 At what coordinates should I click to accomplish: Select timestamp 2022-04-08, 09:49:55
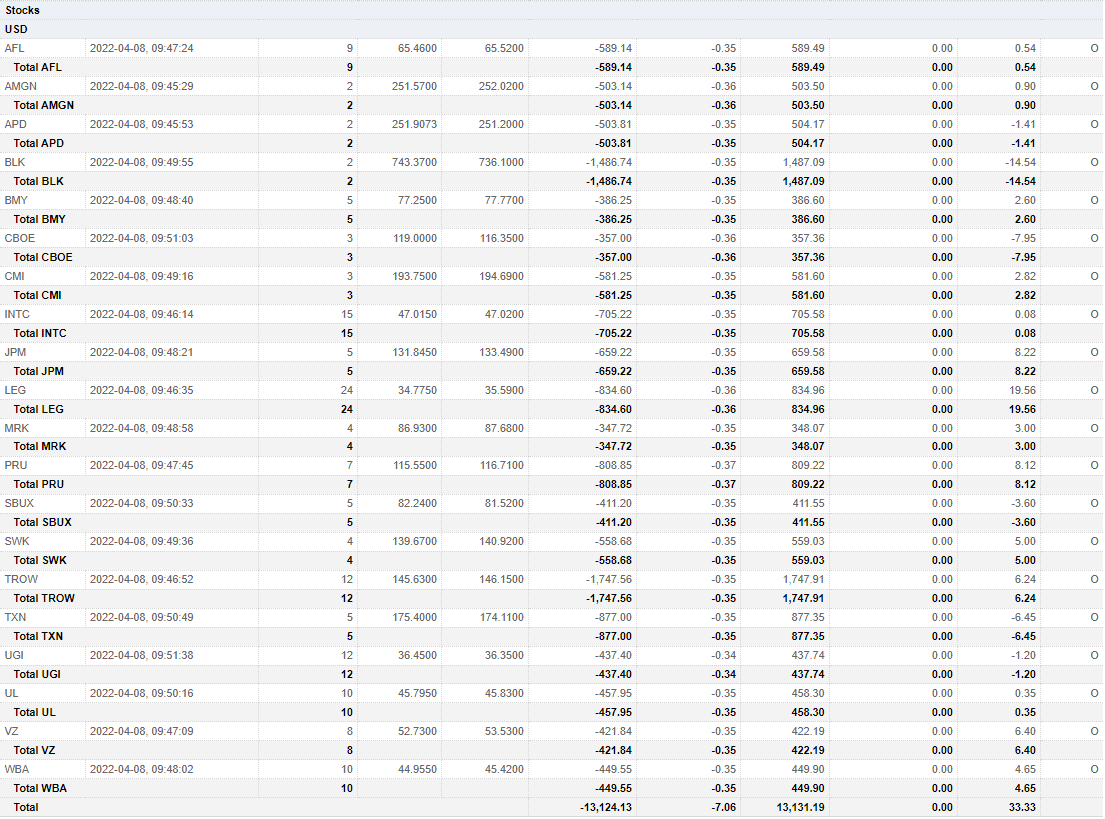142,163
